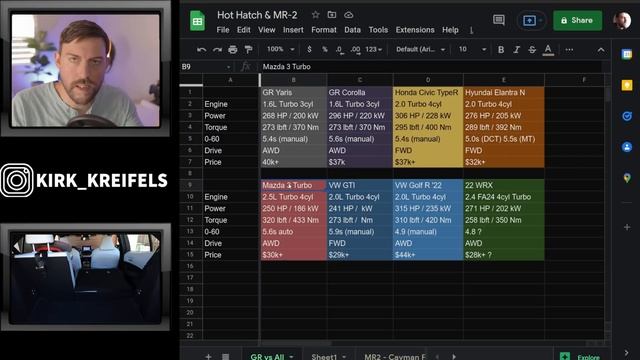
Task: Format as currency
Action: coord(309,49)
